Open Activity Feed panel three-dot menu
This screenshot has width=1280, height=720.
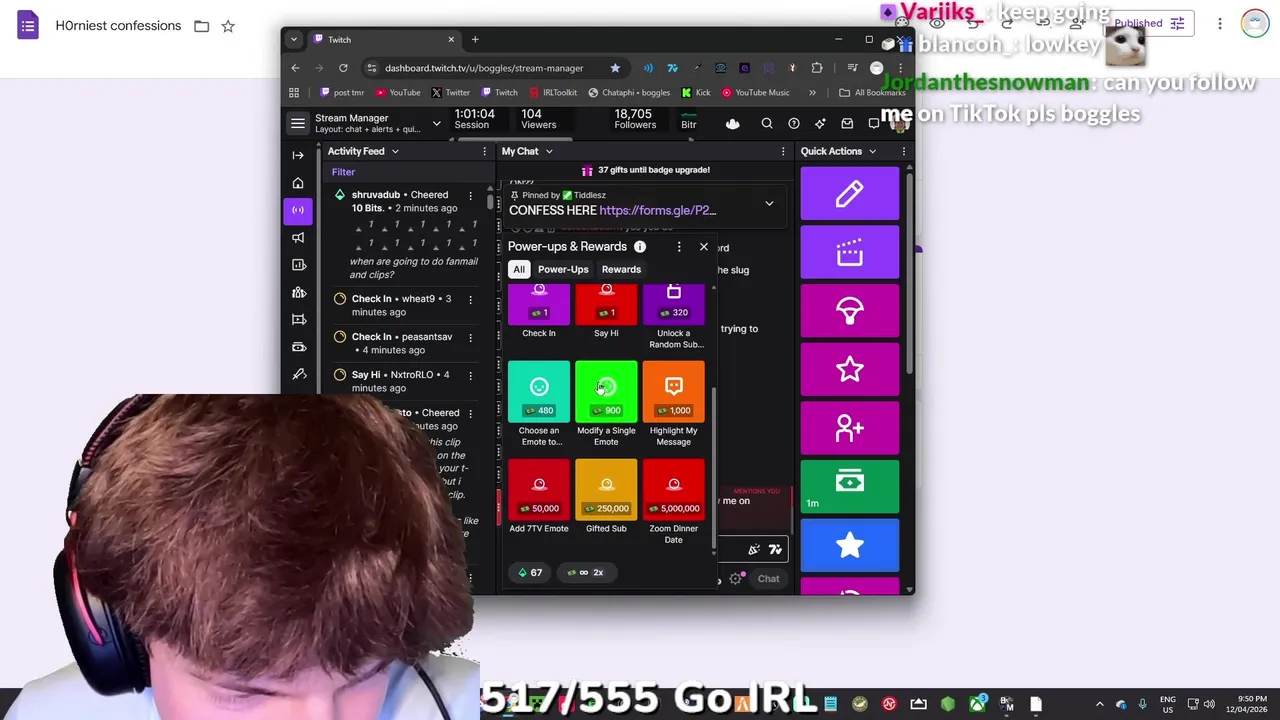[484, 152]
